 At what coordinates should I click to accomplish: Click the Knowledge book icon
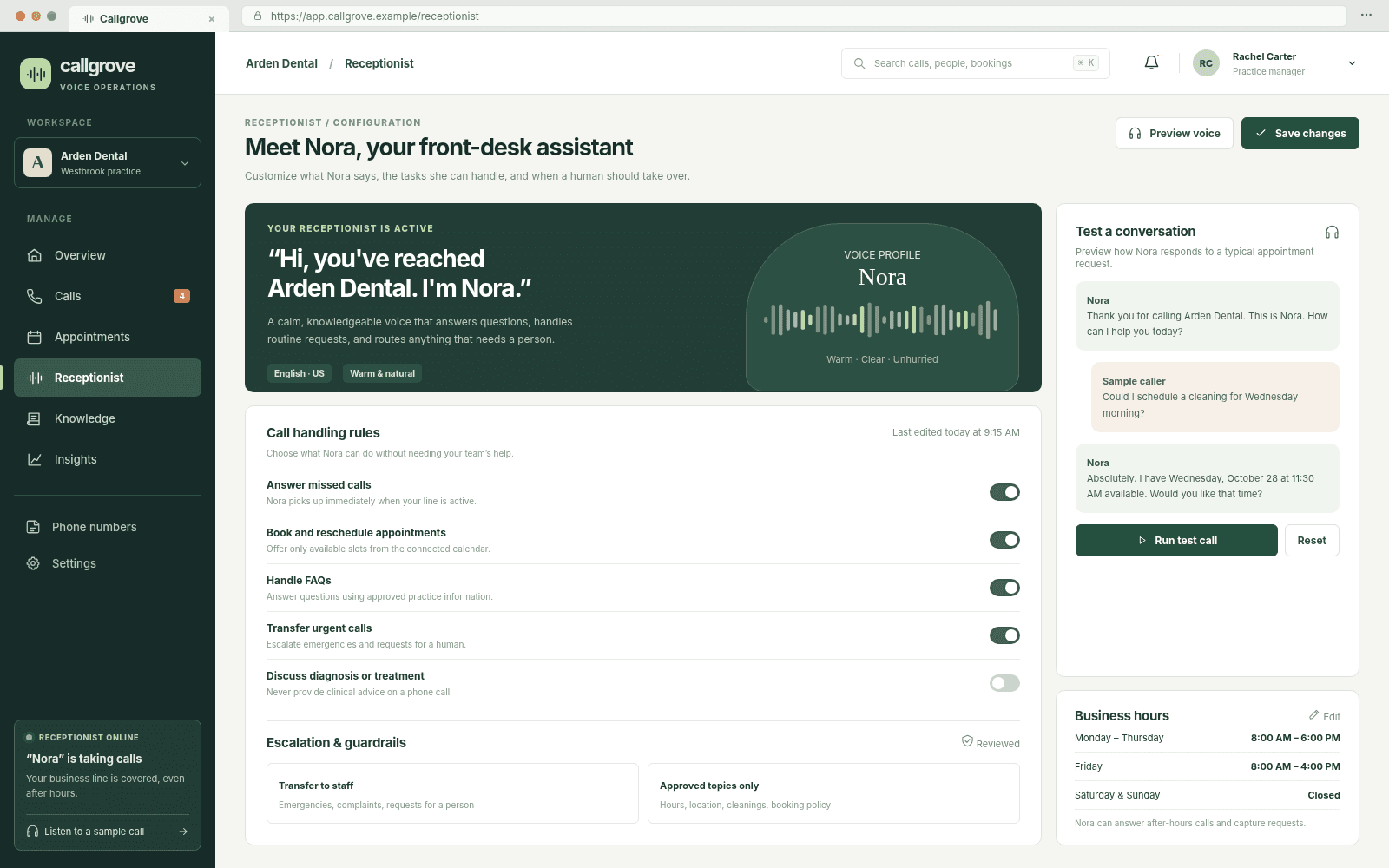pyautogui.click(x=35, y=418)
